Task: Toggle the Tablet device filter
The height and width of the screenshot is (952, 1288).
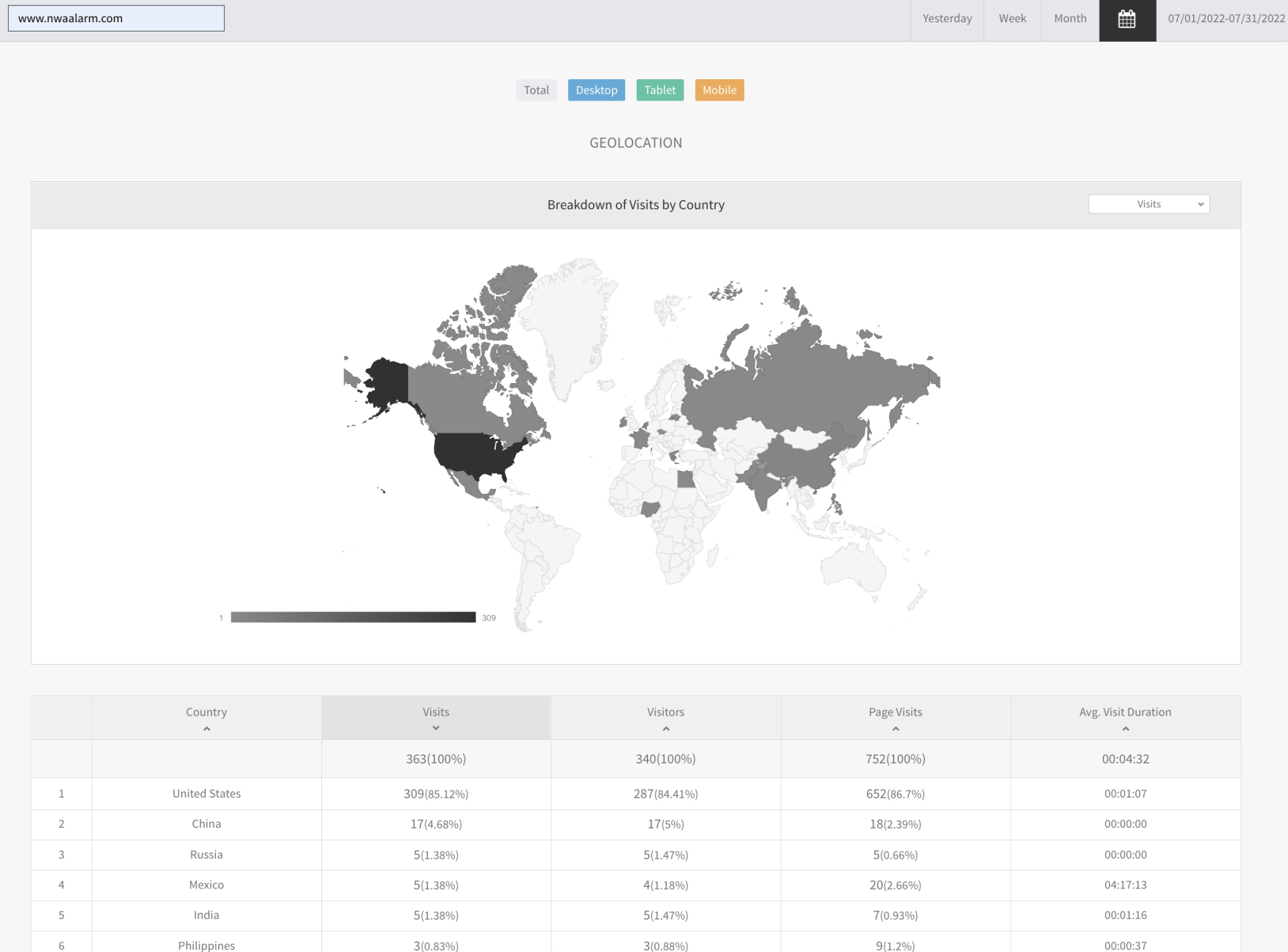Action: tap(659, 90)
